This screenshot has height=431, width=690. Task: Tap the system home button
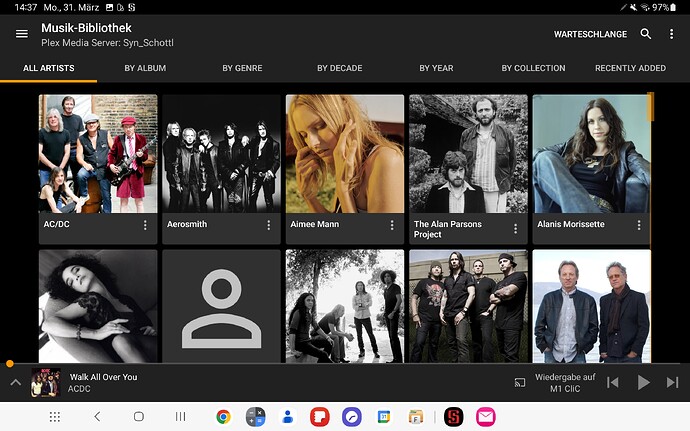pyautogui.click(x=139, y=416)
